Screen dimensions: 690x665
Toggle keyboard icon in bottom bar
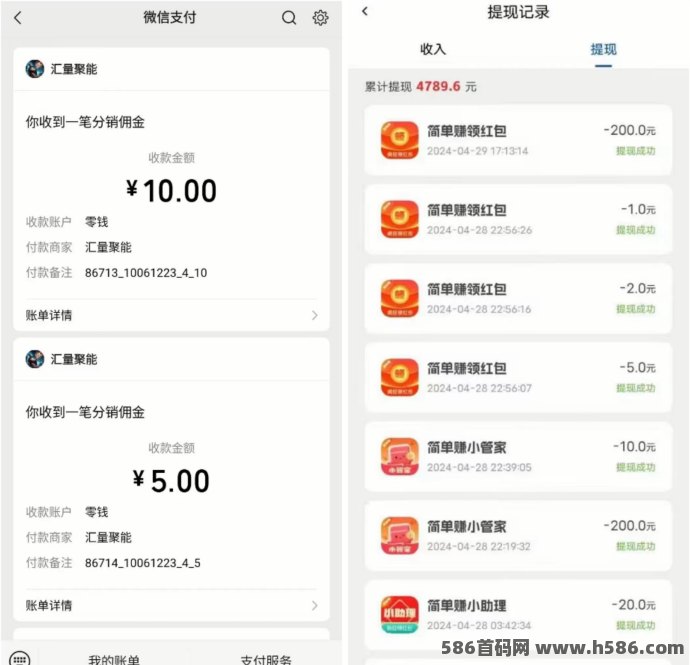20,659
